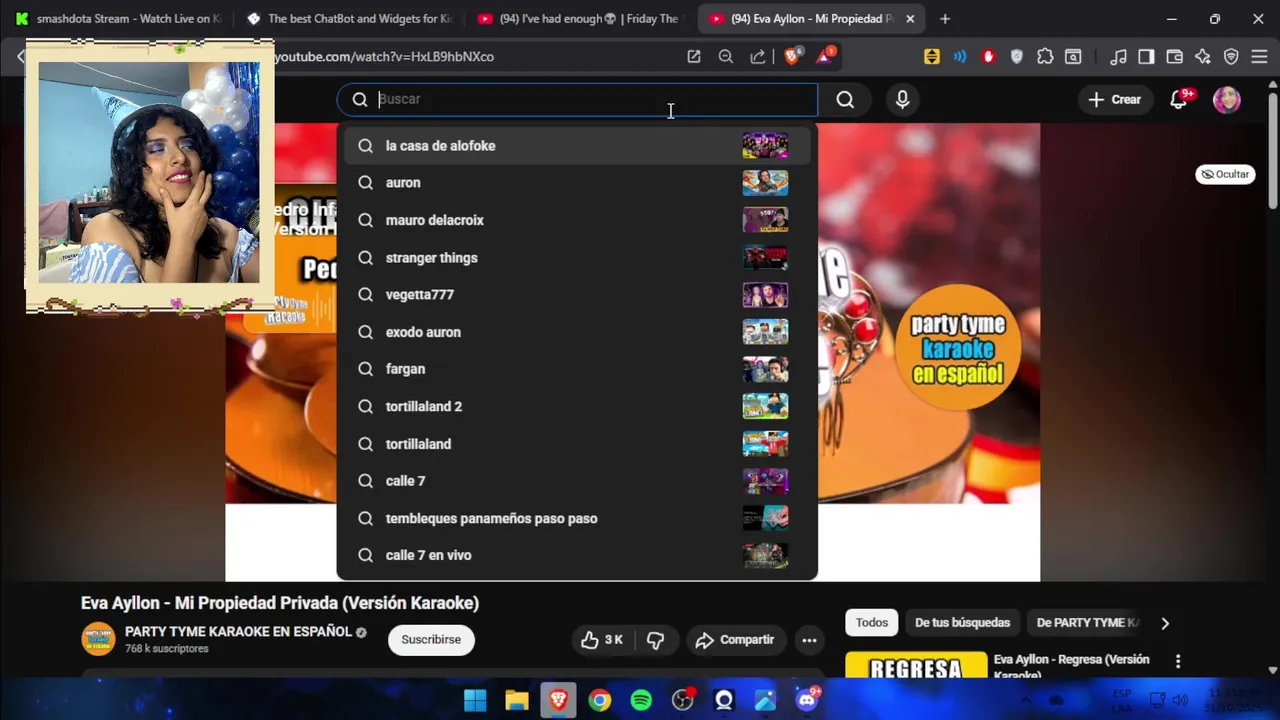Open the browser extensions puzzle icon

1045,57
